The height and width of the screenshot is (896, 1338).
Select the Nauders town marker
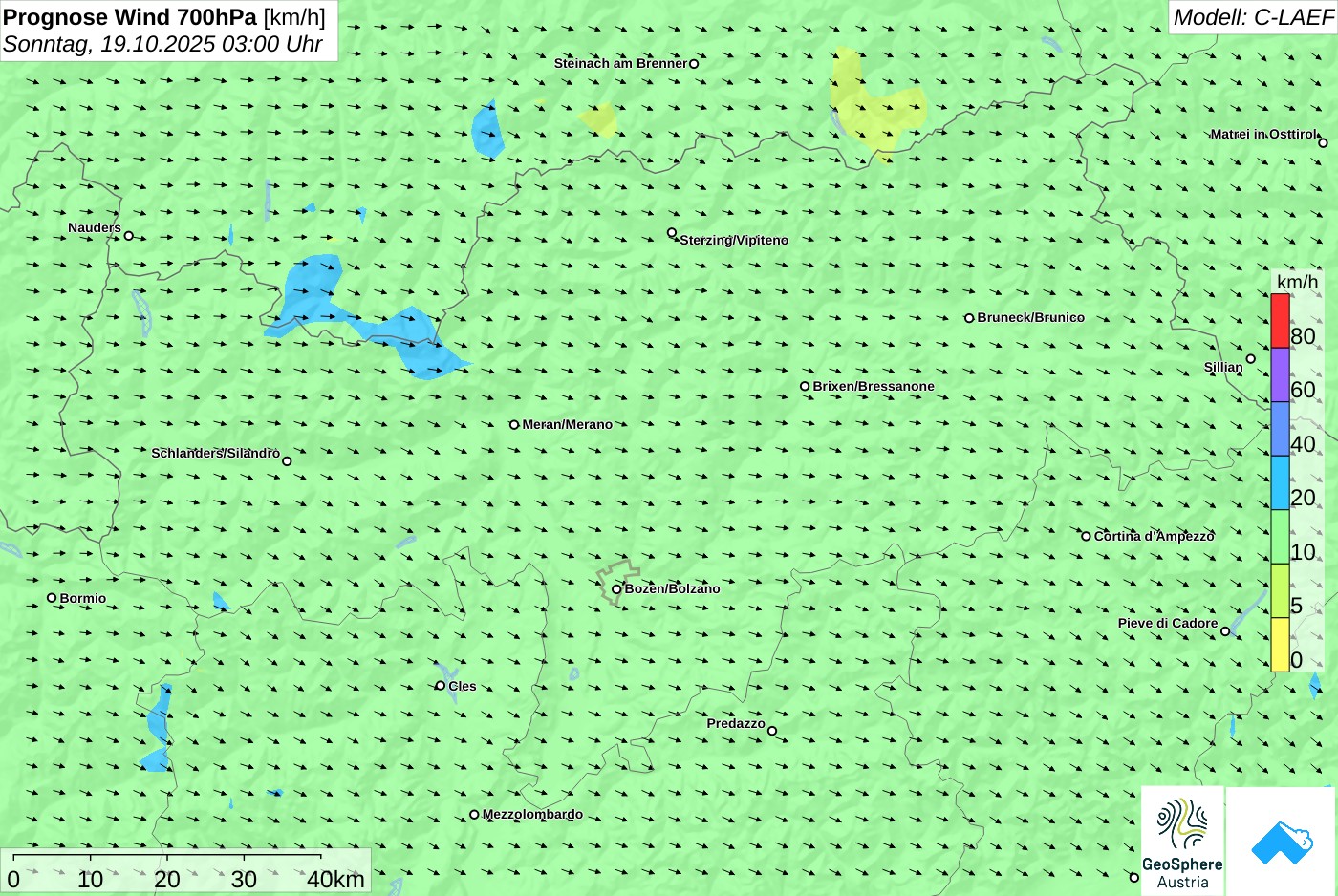click(129, 236)
